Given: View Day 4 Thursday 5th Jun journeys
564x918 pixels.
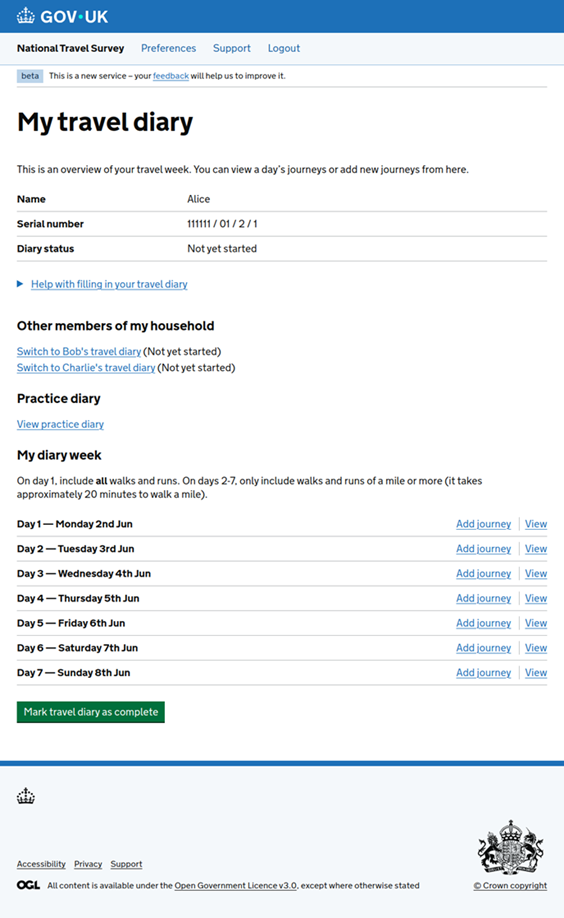Looking at the screenshot, I should (x=535, y=598).
